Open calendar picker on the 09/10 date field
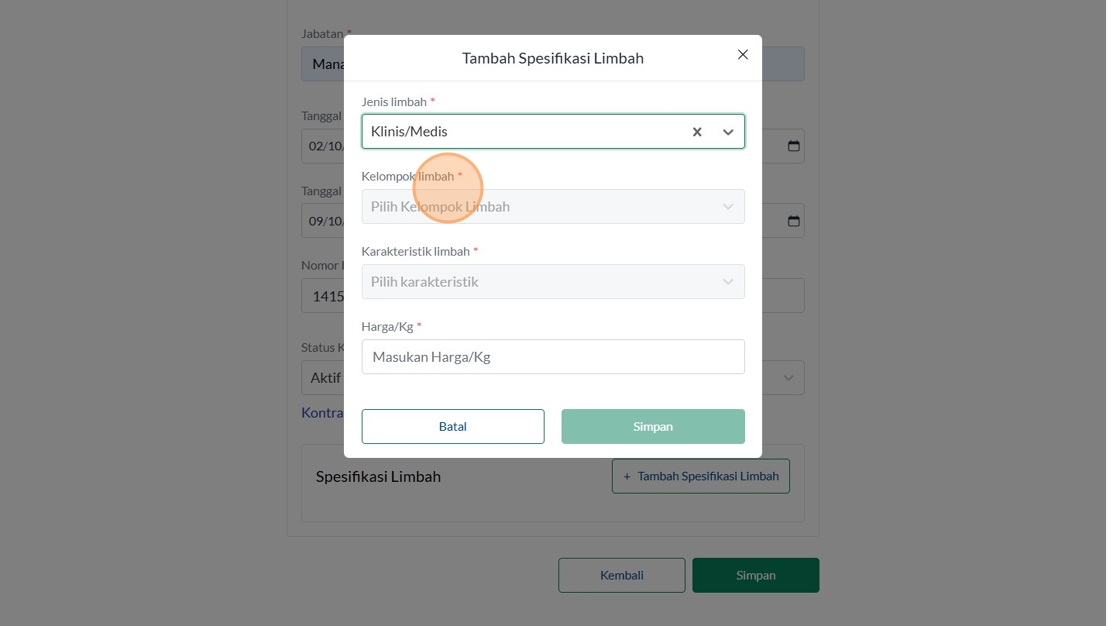The height and width of the screenshot is (626, 1120). point(793,221)
